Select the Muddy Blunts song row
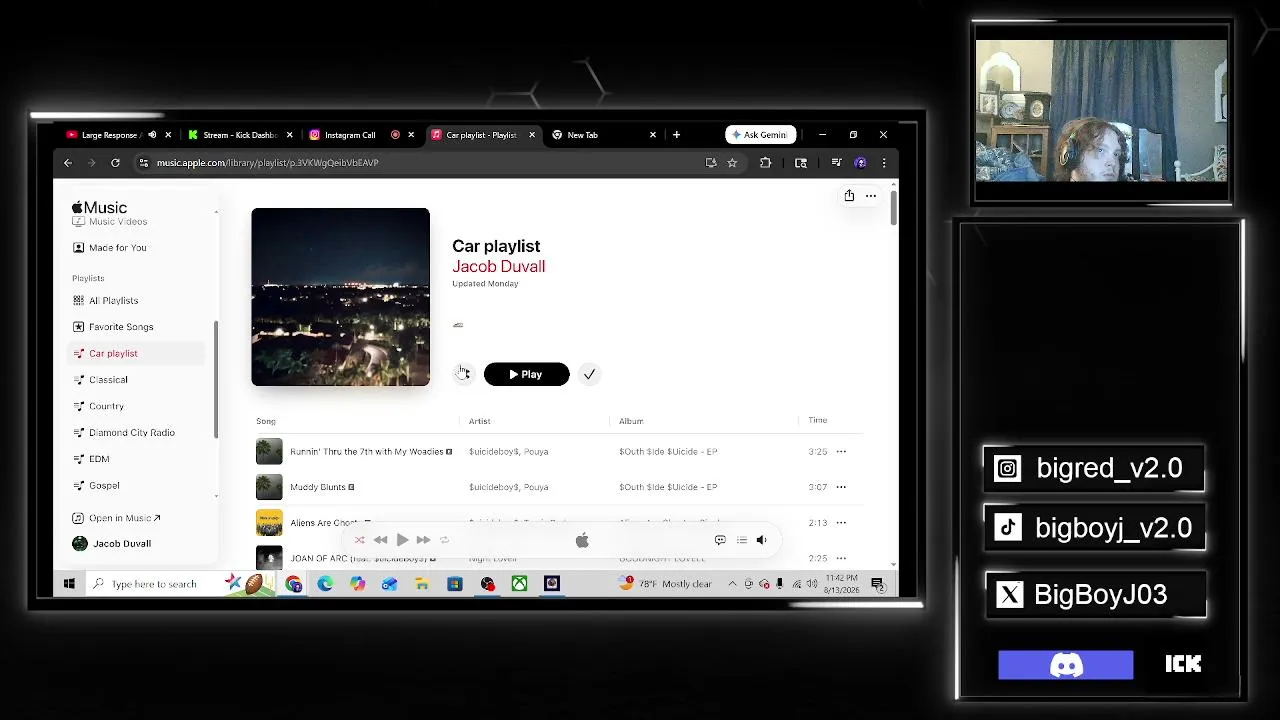The height and width of the screenshot is (720, 1280). point(558,487)
